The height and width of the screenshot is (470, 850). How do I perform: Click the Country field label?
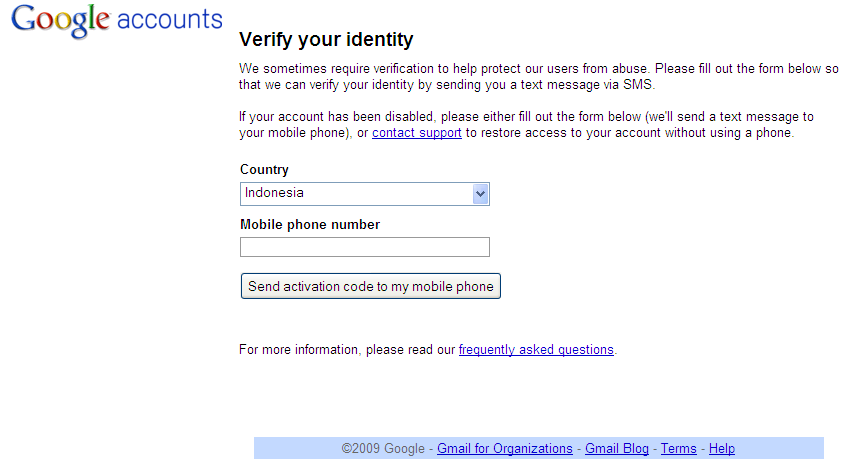[265, 170]
